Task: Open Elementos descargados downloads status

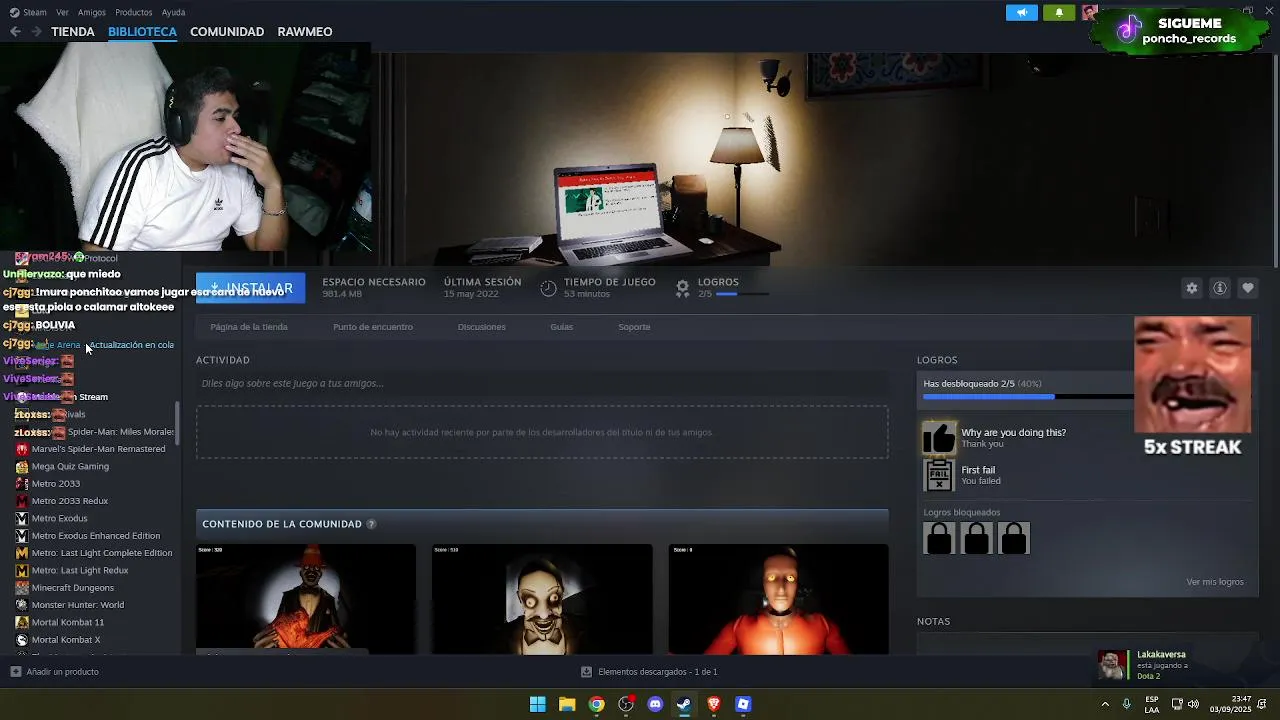Action: point(649,672)
